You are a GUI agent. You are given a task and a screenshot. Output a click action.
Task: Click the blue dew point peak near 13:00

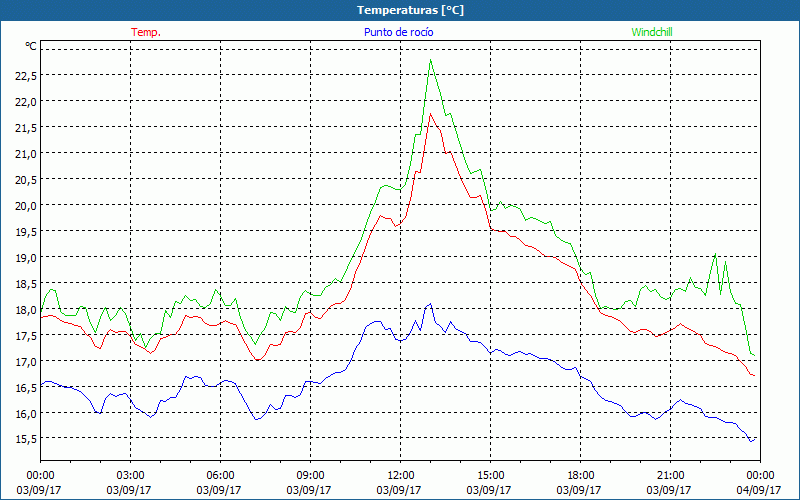coord(431,304)
